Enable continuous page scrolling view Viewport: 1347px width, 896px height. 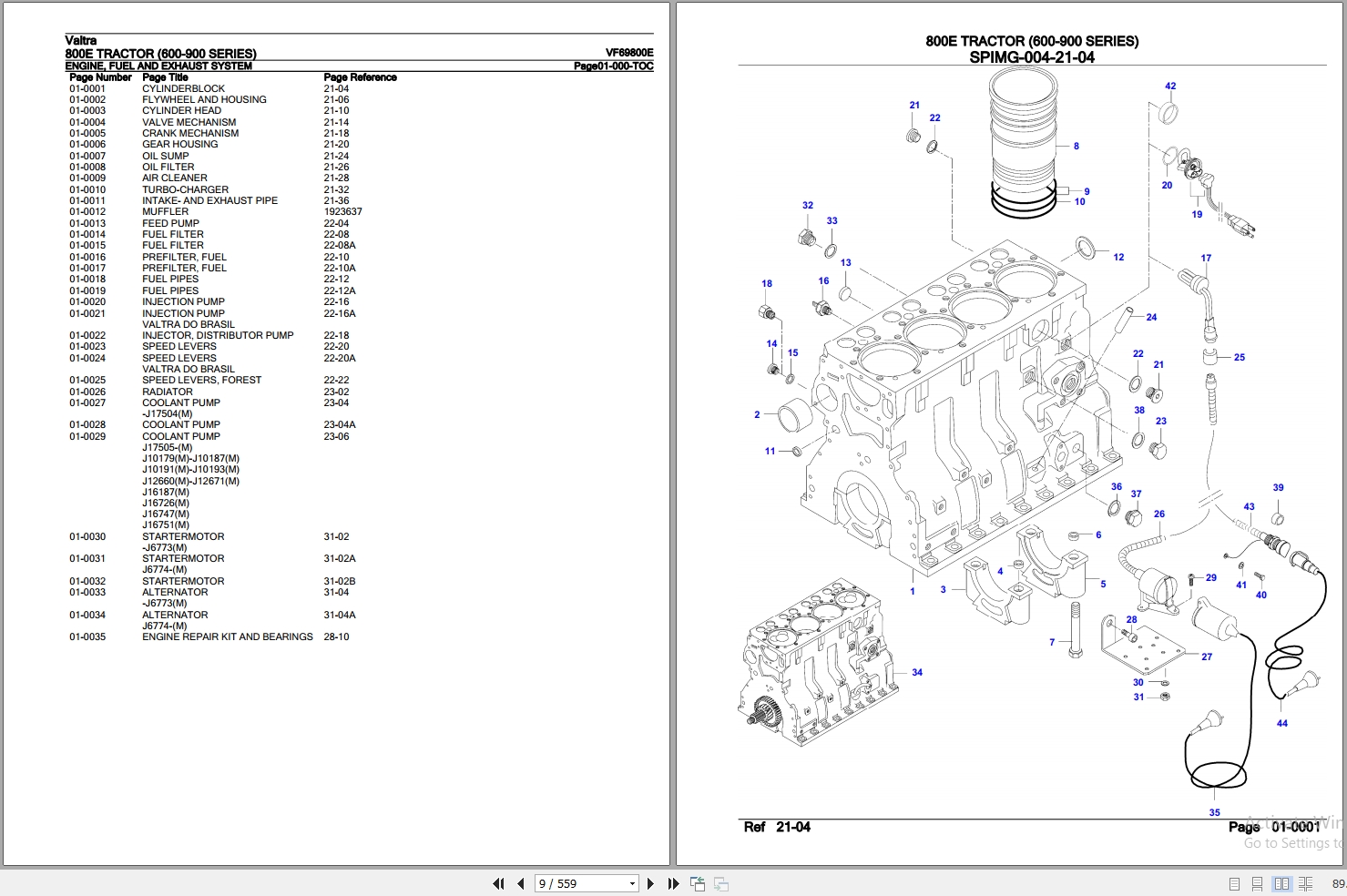pos(1258,883)
